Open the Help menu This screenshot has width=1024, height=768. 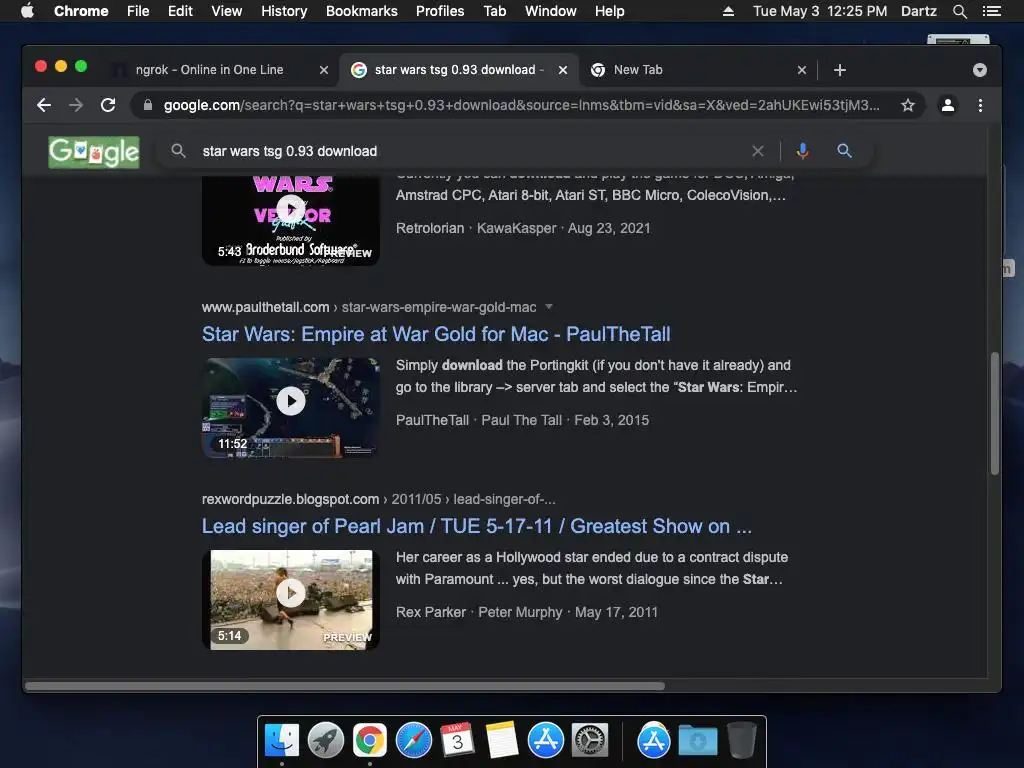click(609, 11)
